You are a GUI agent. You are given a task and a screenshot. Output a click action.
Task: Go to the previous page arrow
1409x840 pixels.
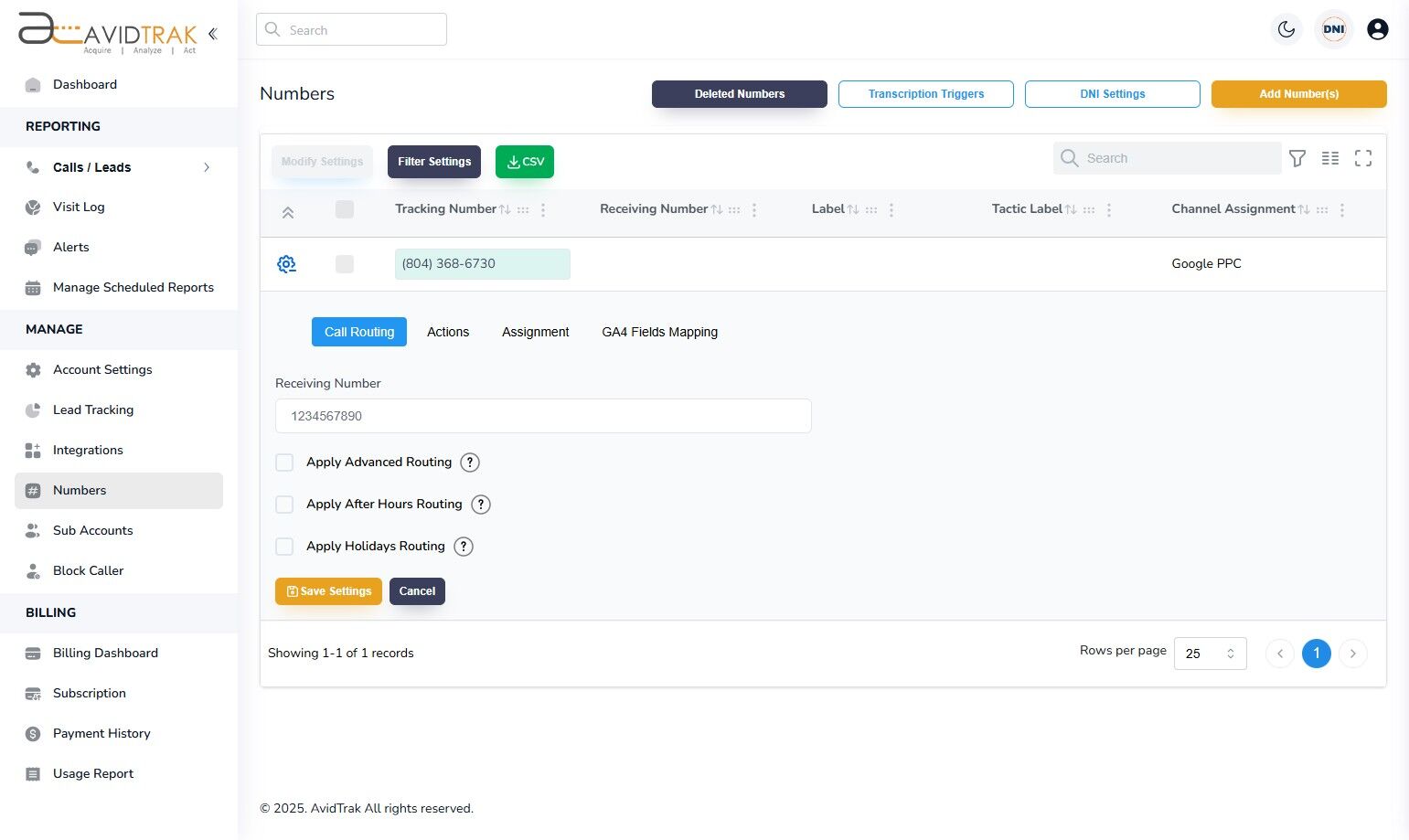pos(1280,654)
